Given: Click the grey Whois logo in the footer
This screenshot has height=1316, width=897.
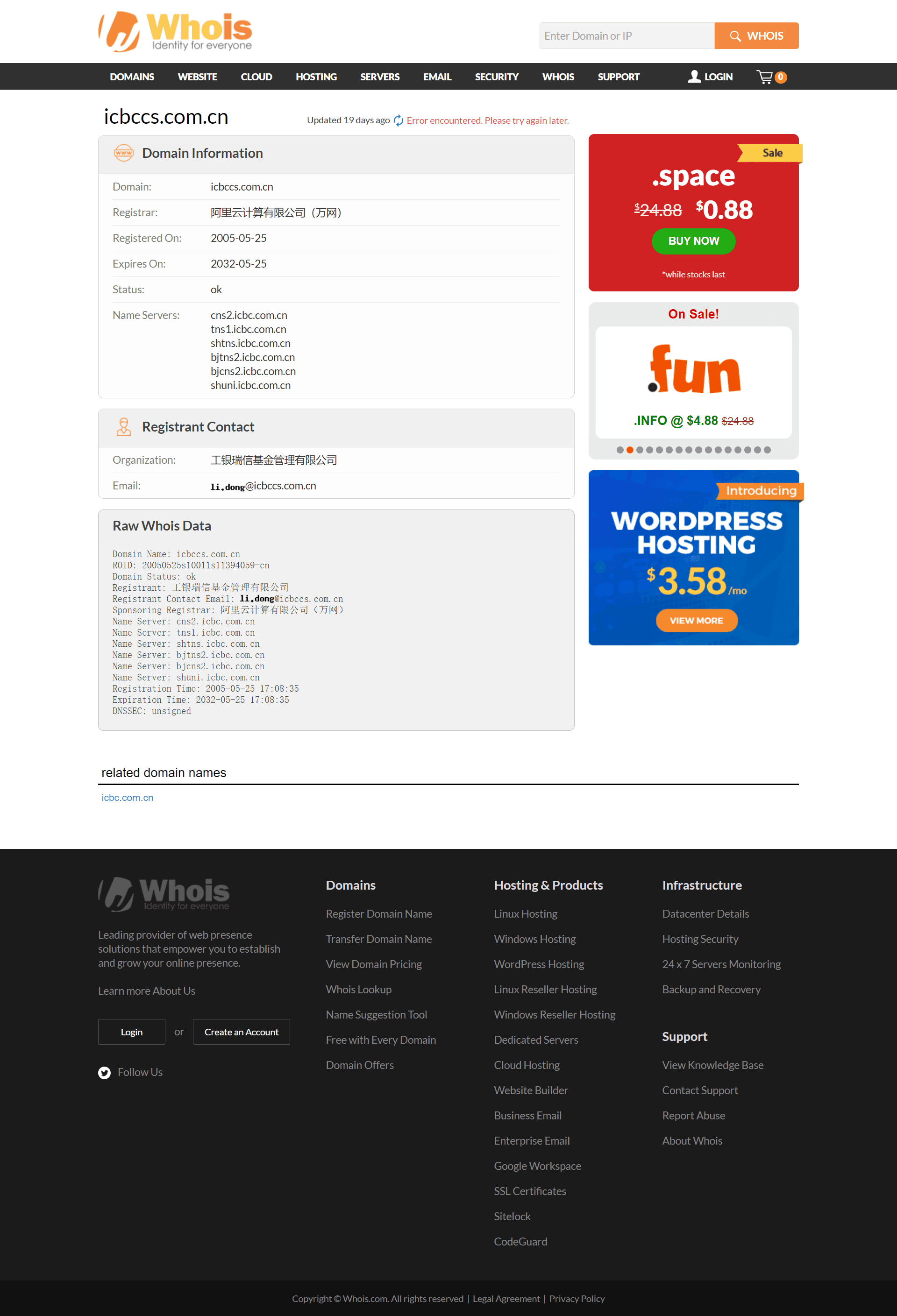Looking at the screenshot, I should (164, 894).
